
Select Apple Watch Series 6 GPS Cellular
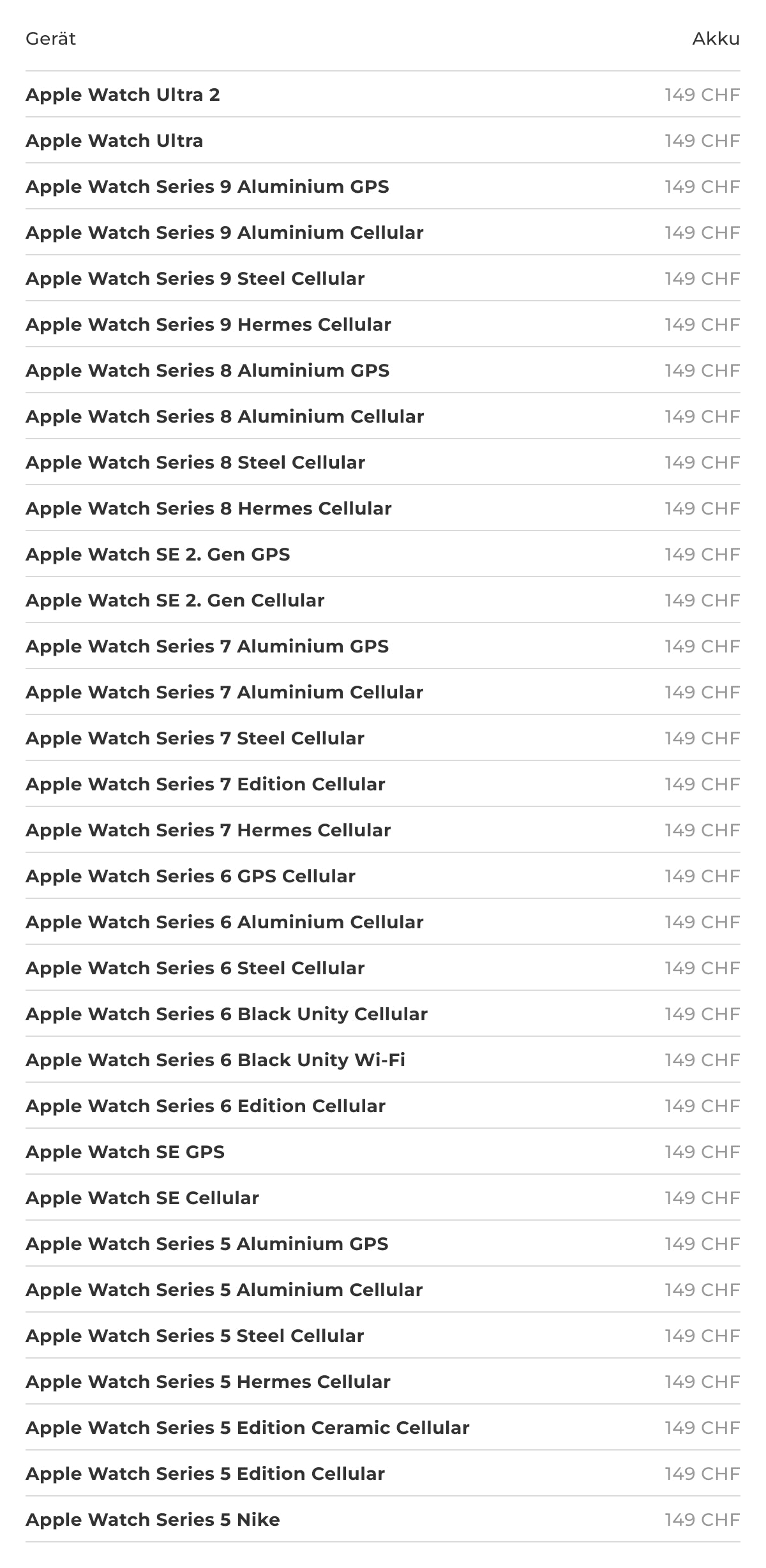190,876
